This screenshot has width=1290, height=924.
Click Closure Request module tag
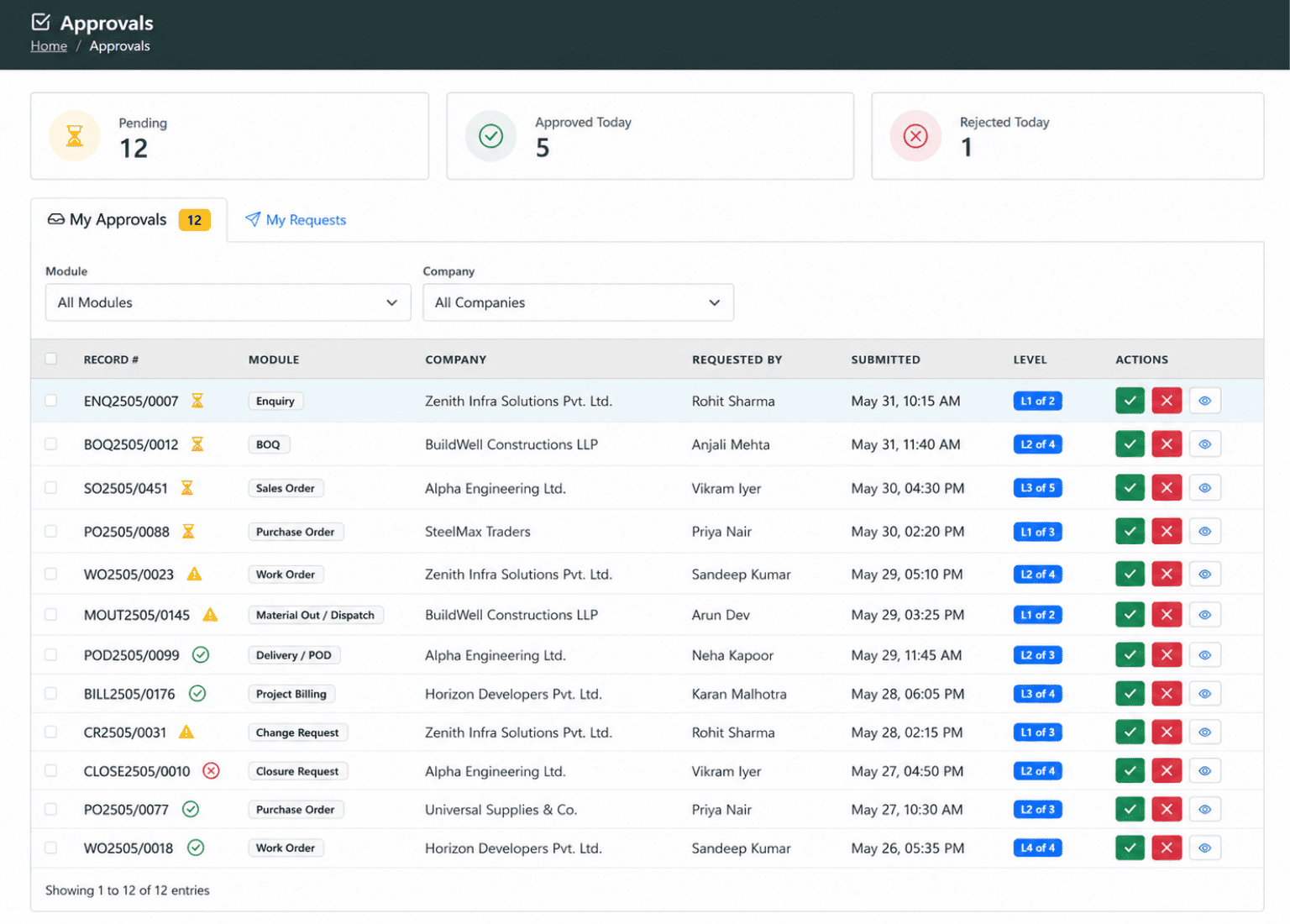coord(297,771)
